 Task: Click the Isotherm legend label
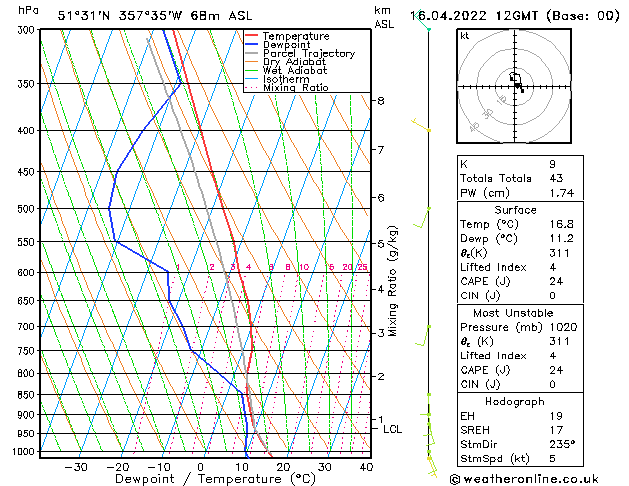pyautogui.click(x=286, y=79)
